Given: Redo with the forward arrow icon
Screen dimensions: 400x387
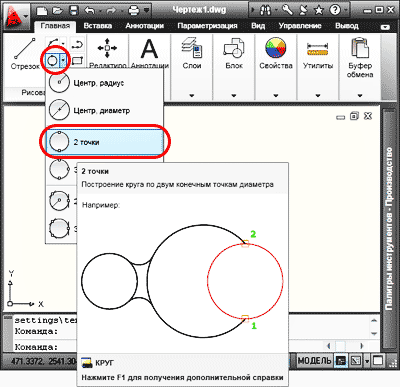Looking at the screenshot, I should [111, 11].
